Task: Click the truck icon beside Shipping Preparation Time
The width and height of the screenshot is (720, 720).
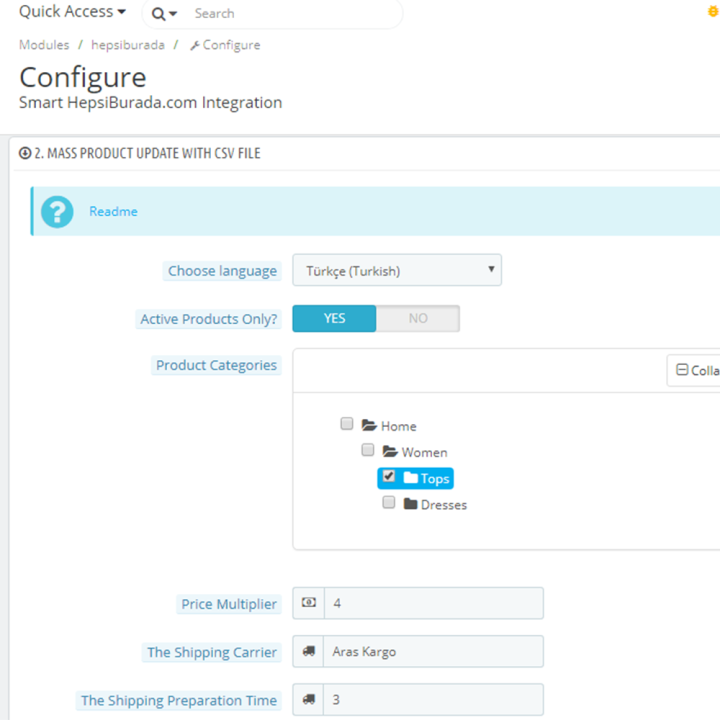Action: coord(309,699)
